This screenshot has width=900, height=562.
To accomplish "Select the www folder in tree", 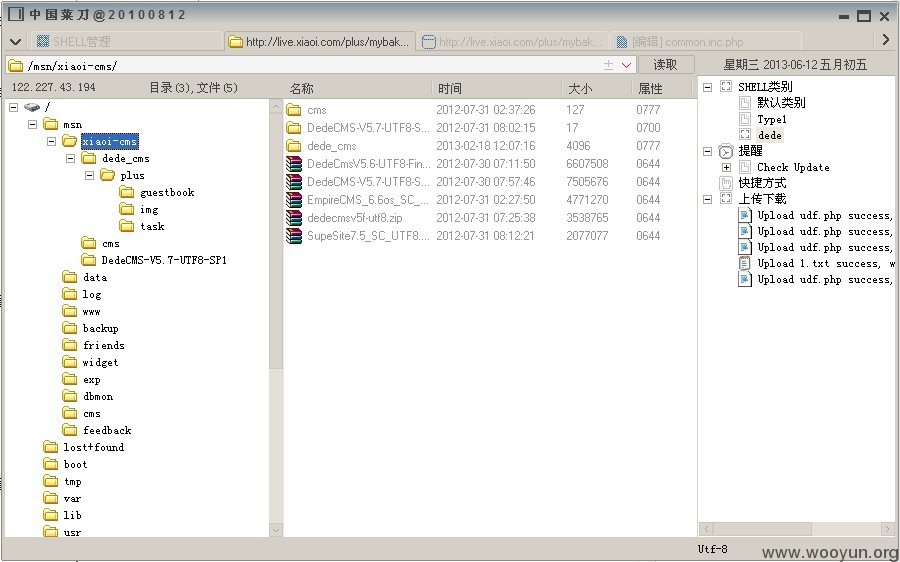I will (x=91, y=311).
